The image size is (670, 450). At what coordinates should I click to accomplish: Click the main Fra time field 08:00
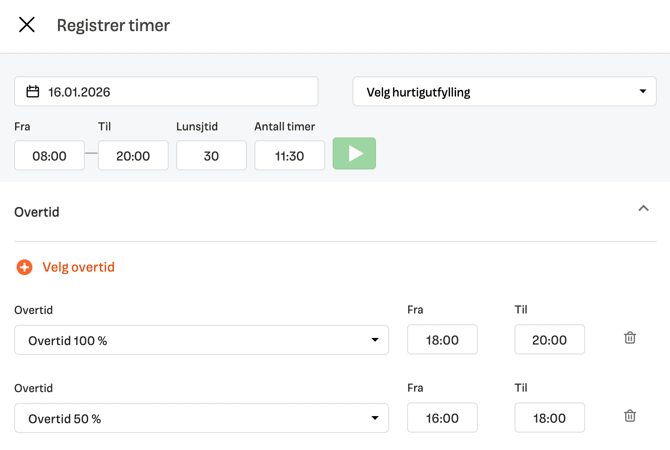coord(49,155)
